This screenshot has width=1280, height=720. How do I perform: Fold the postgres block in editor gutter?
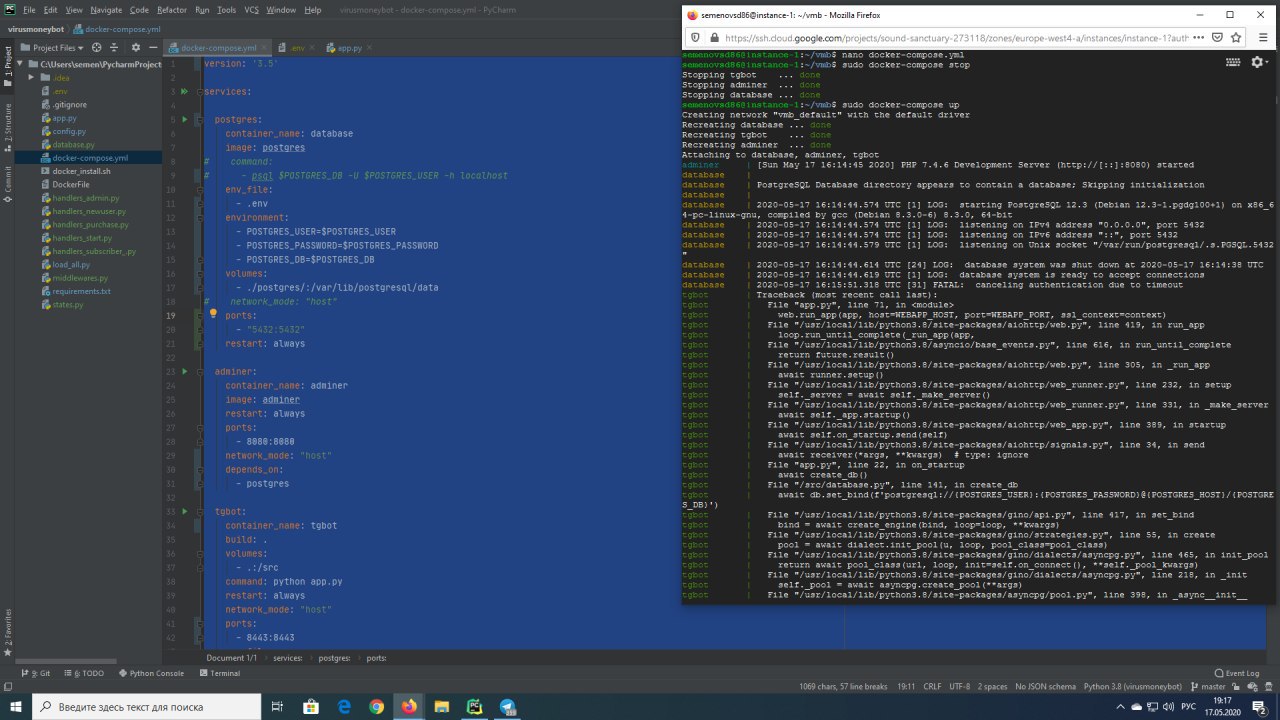point(200,119)
